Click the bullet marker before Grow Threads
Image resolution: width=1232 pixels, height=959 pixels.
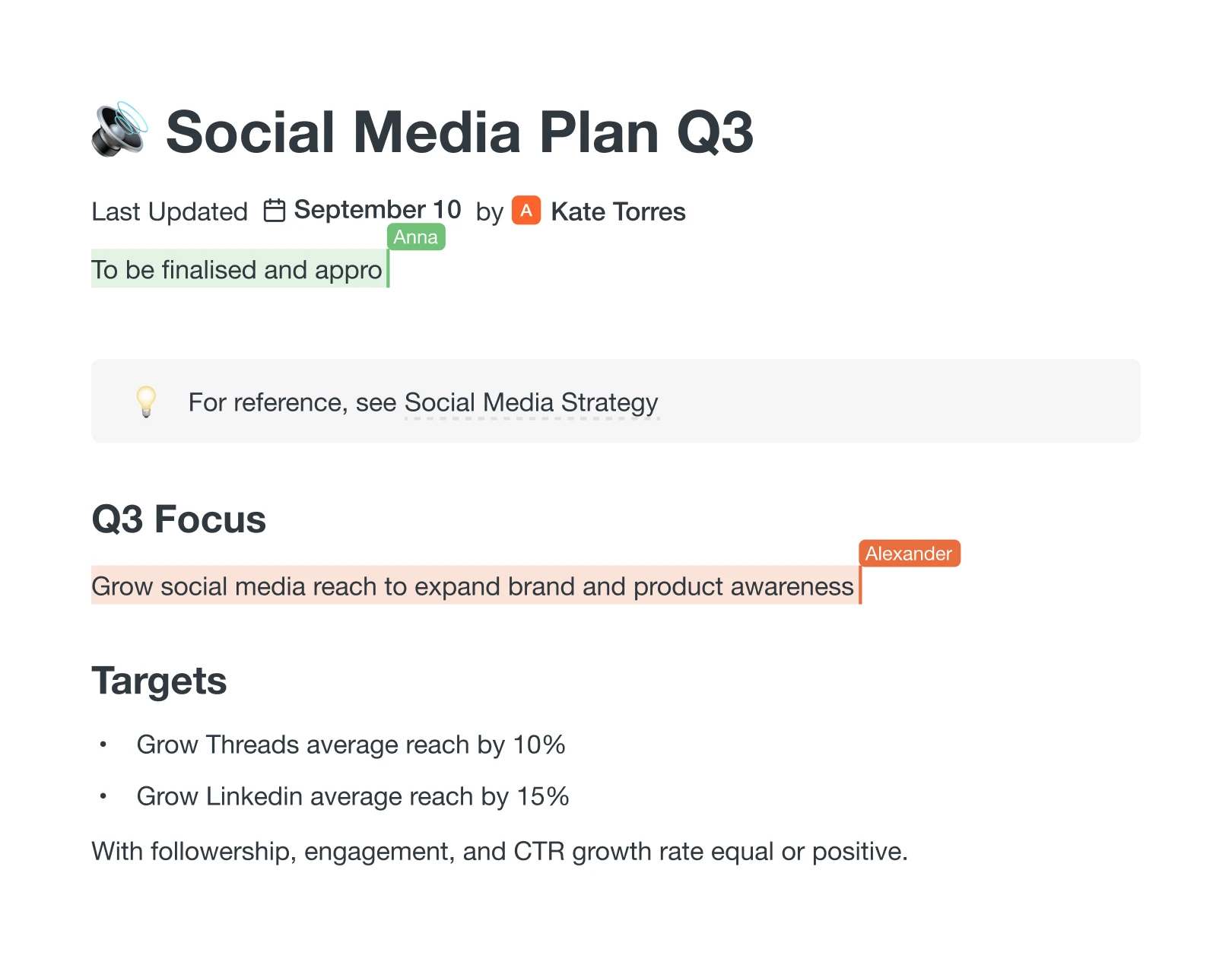point(103,745)
